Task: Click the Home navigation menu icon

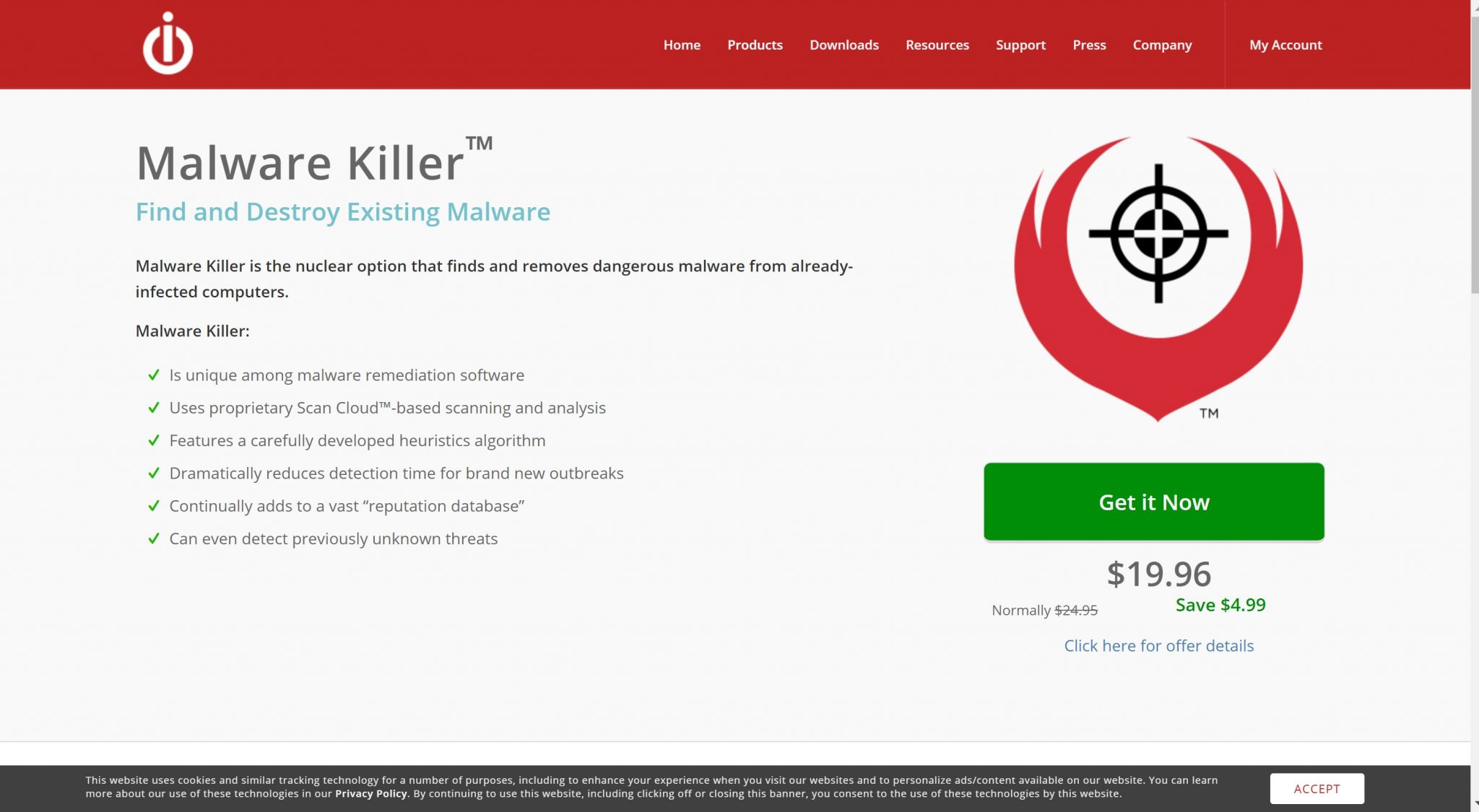Action: pos(682,44)
